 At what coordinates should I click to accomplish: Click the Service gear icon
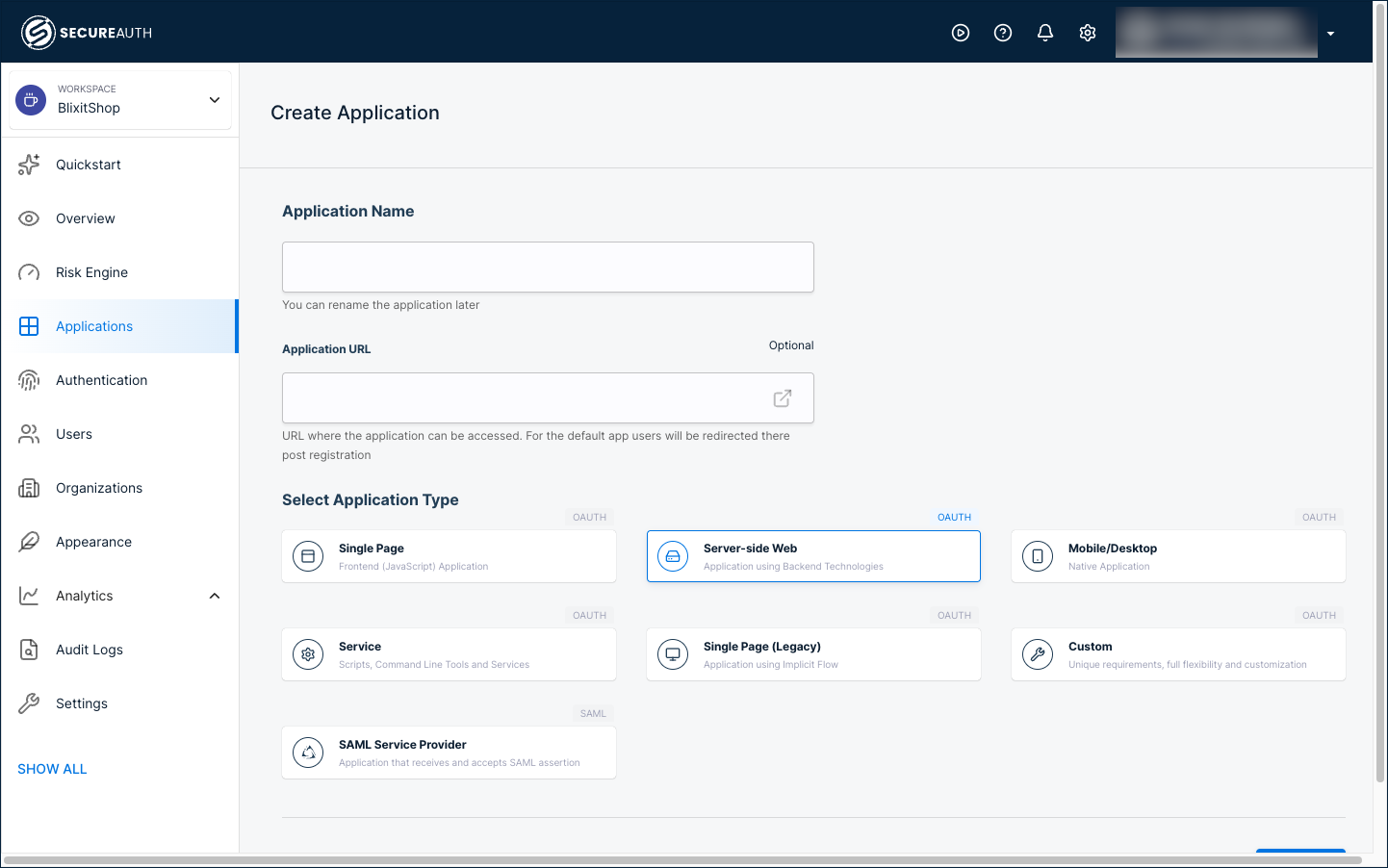[x=308, y=654]
